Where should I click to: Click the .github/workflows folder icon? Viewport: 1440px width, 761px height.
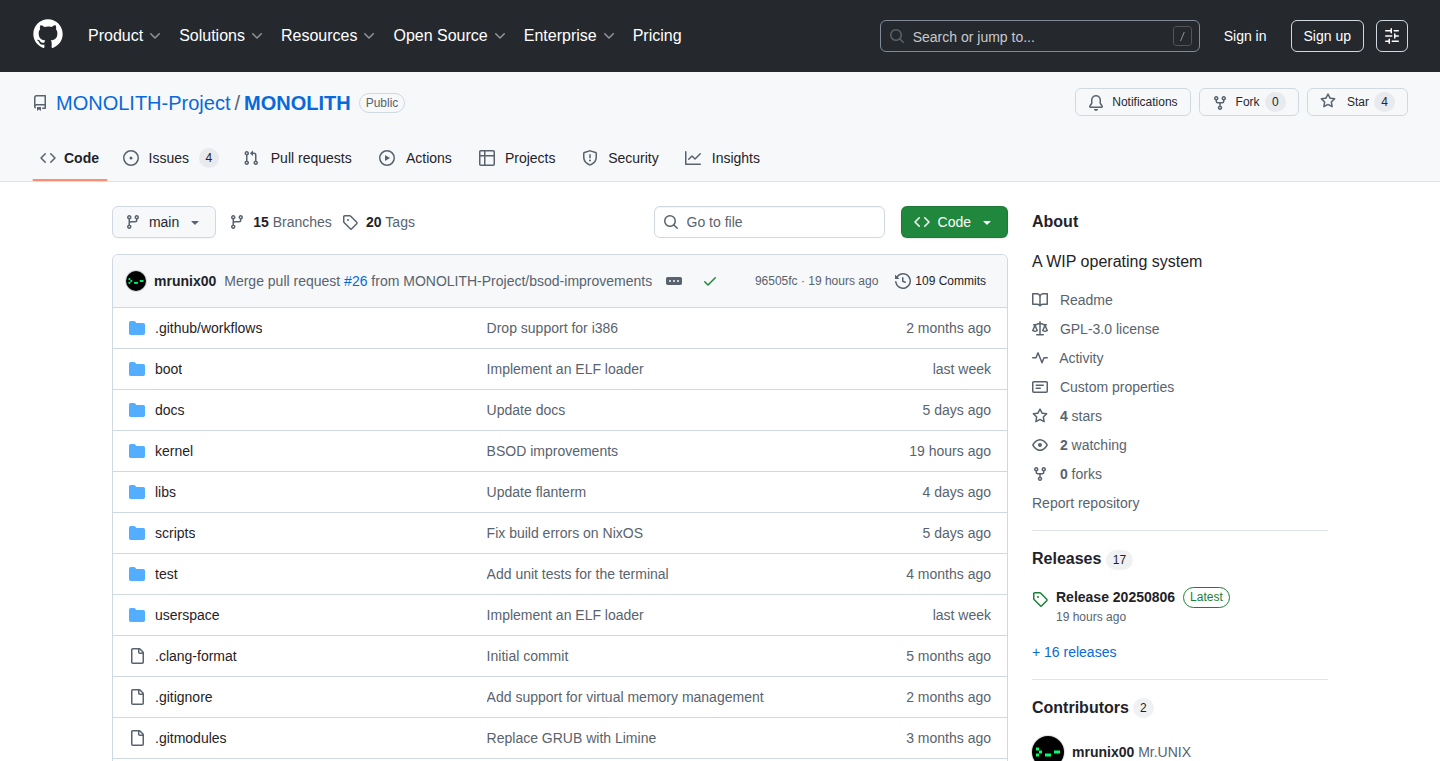pos(137,328)
